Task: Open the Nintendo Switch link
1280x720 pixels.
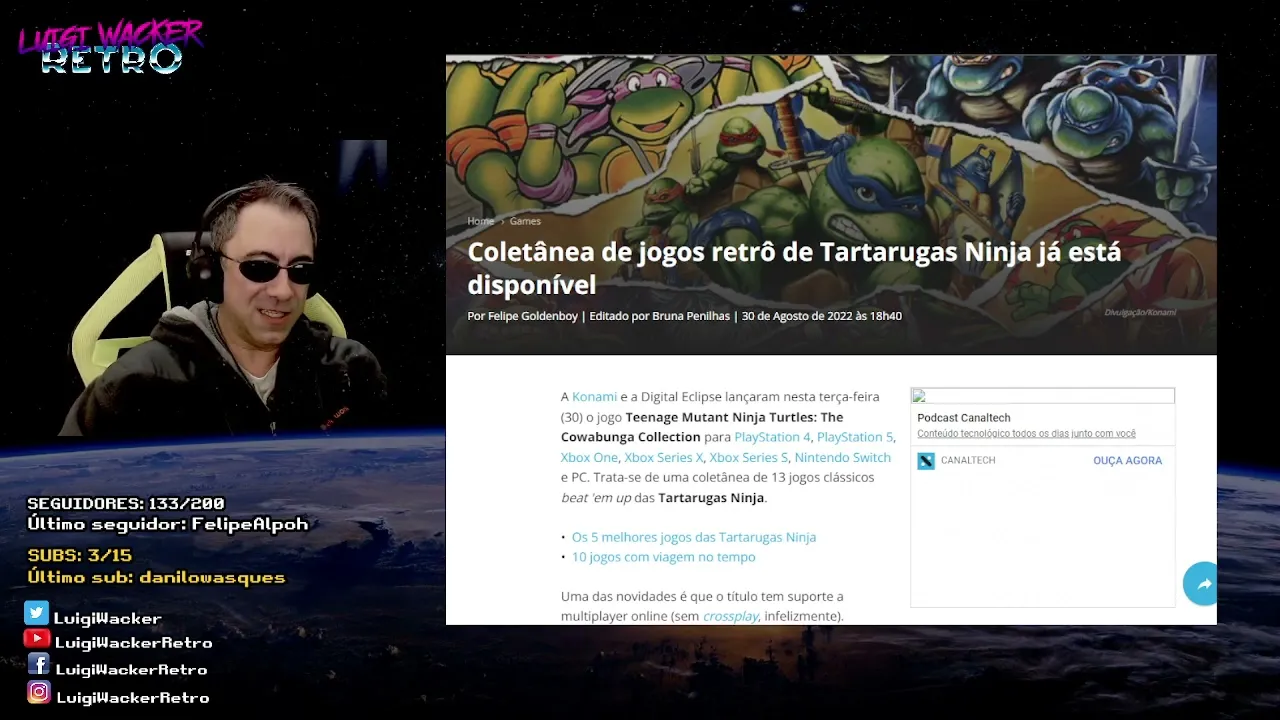Action: pos(842,457)
